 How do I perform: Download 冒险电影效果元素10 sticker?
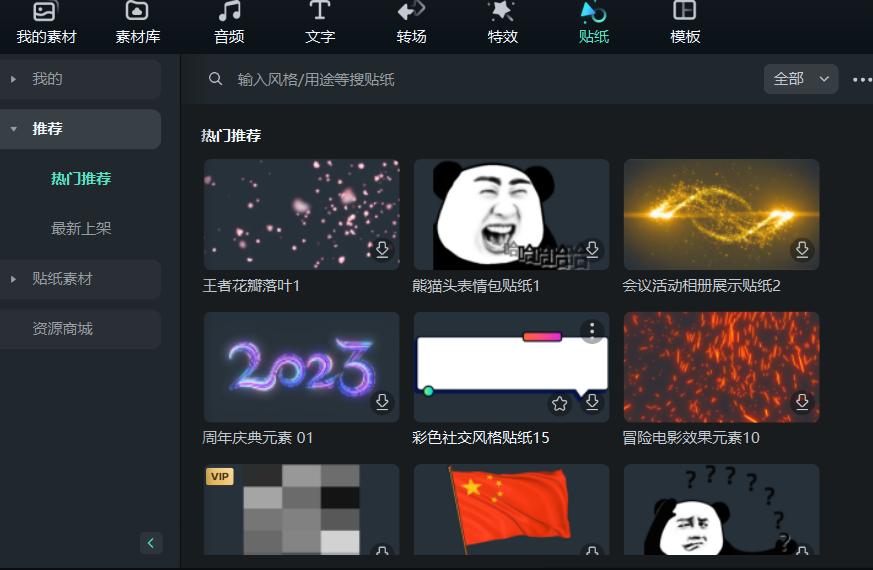[x=802, y=402]
